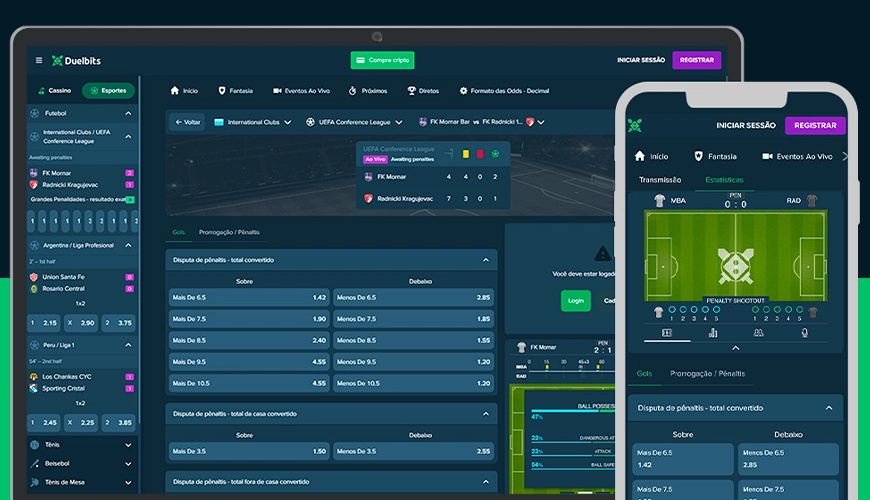Collapse 'total fora de casa convertido' market
870x500 pixels.
click(x=486, y=482)
